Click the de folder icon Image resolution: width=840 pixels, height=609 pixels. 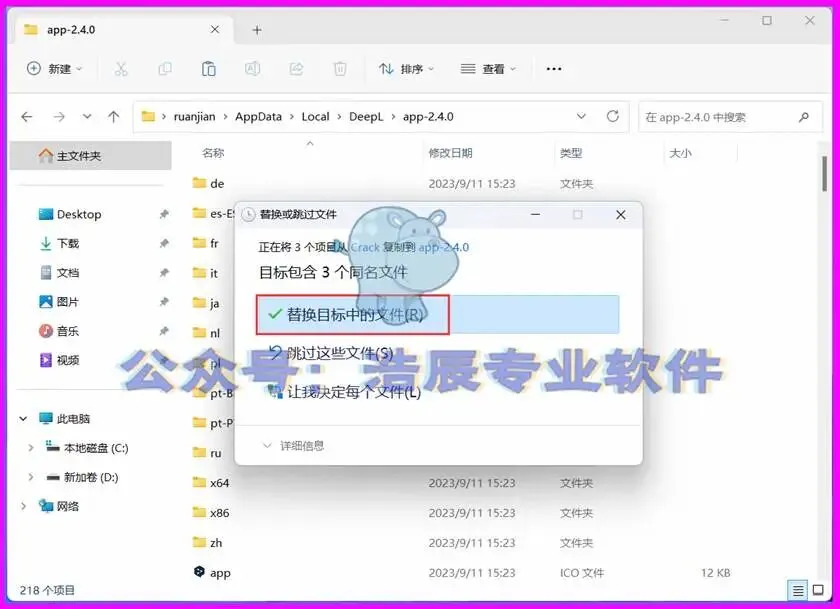click(x=199, y=183)
